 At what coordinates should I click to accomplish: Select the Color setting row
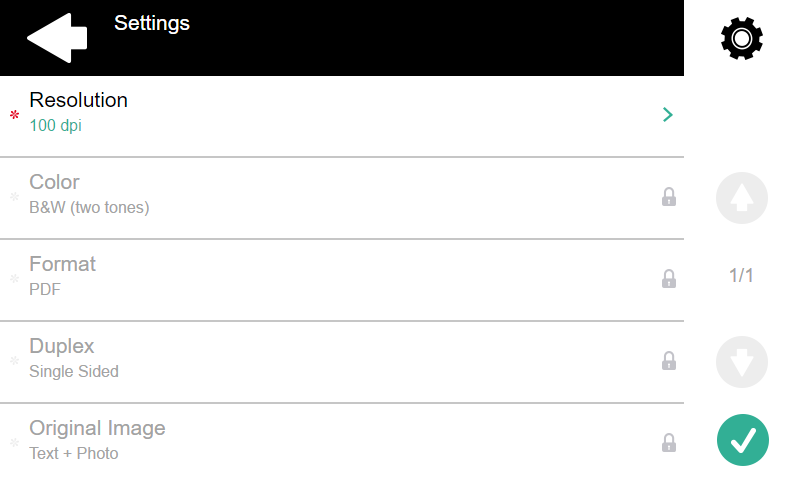point(340,197)
